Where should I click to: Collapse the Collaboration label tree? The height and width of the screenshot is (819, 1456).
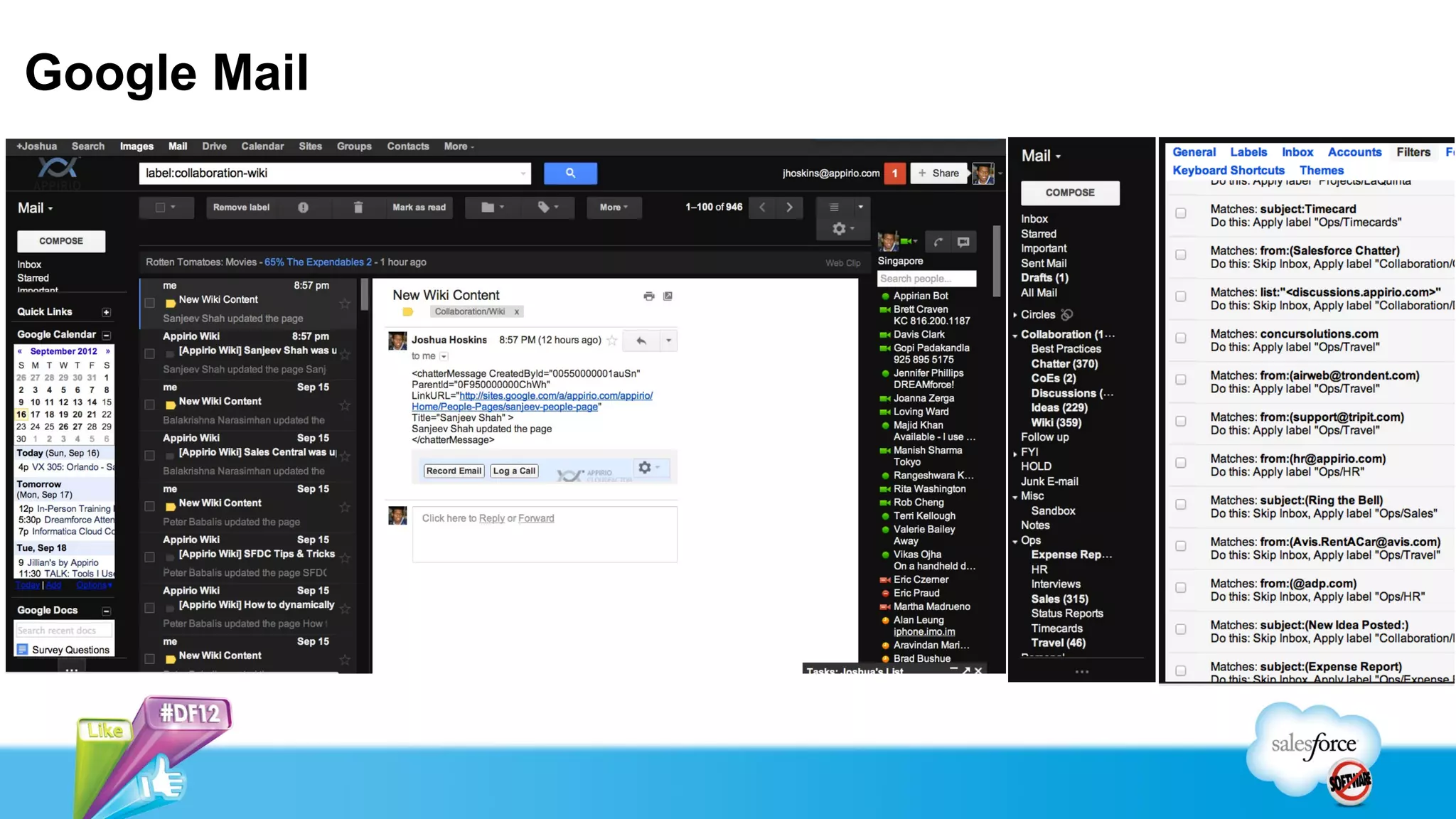[x=1015, y=335]
